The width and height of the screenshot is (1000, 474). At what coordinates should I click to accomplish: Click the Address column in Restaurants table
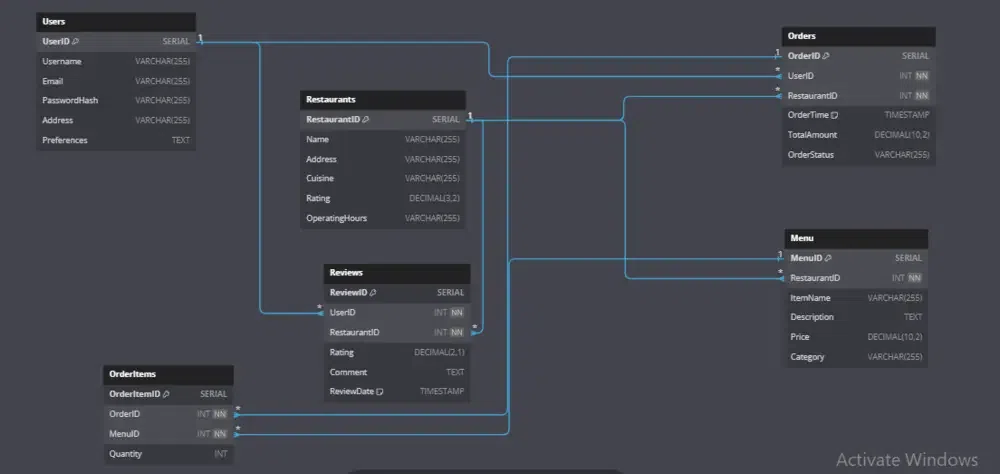383,159
